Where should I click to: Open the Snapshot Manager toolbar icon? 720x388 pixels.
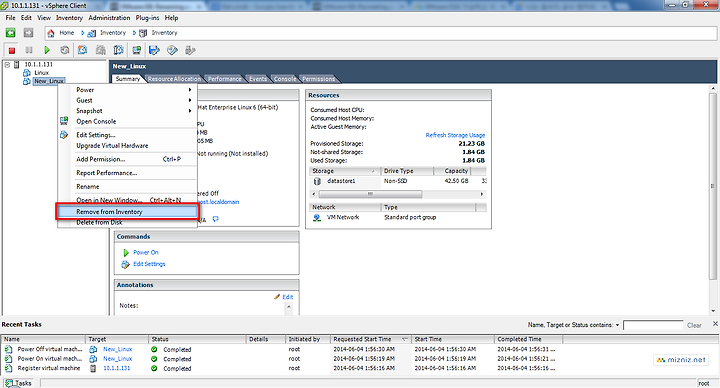pos(118,50)
